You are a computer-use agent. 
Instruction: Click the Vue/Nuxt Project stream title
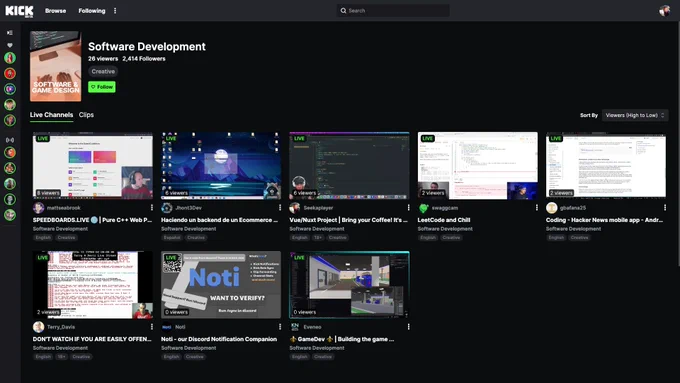point(348,220)
